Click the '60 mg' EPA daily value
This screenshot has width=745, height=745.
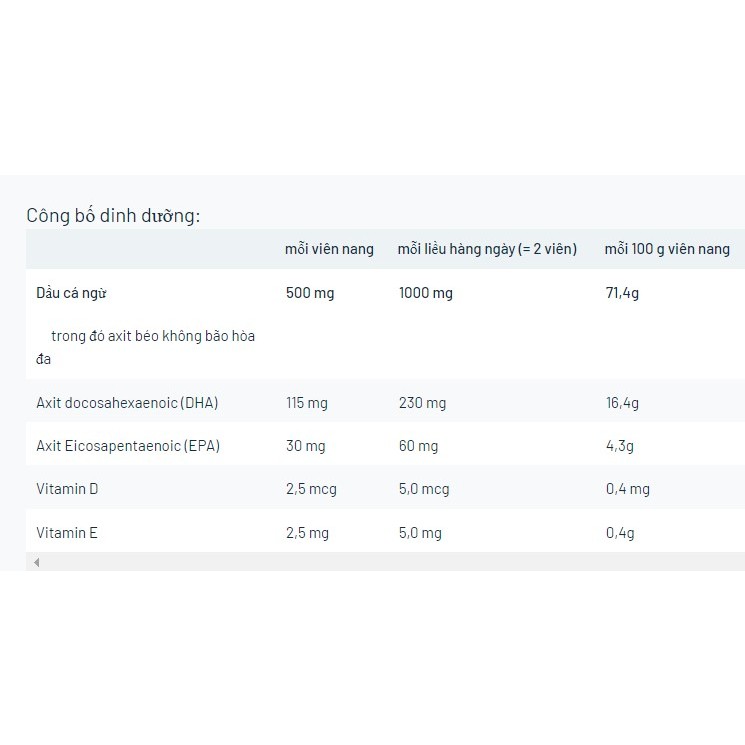(418, 446)
